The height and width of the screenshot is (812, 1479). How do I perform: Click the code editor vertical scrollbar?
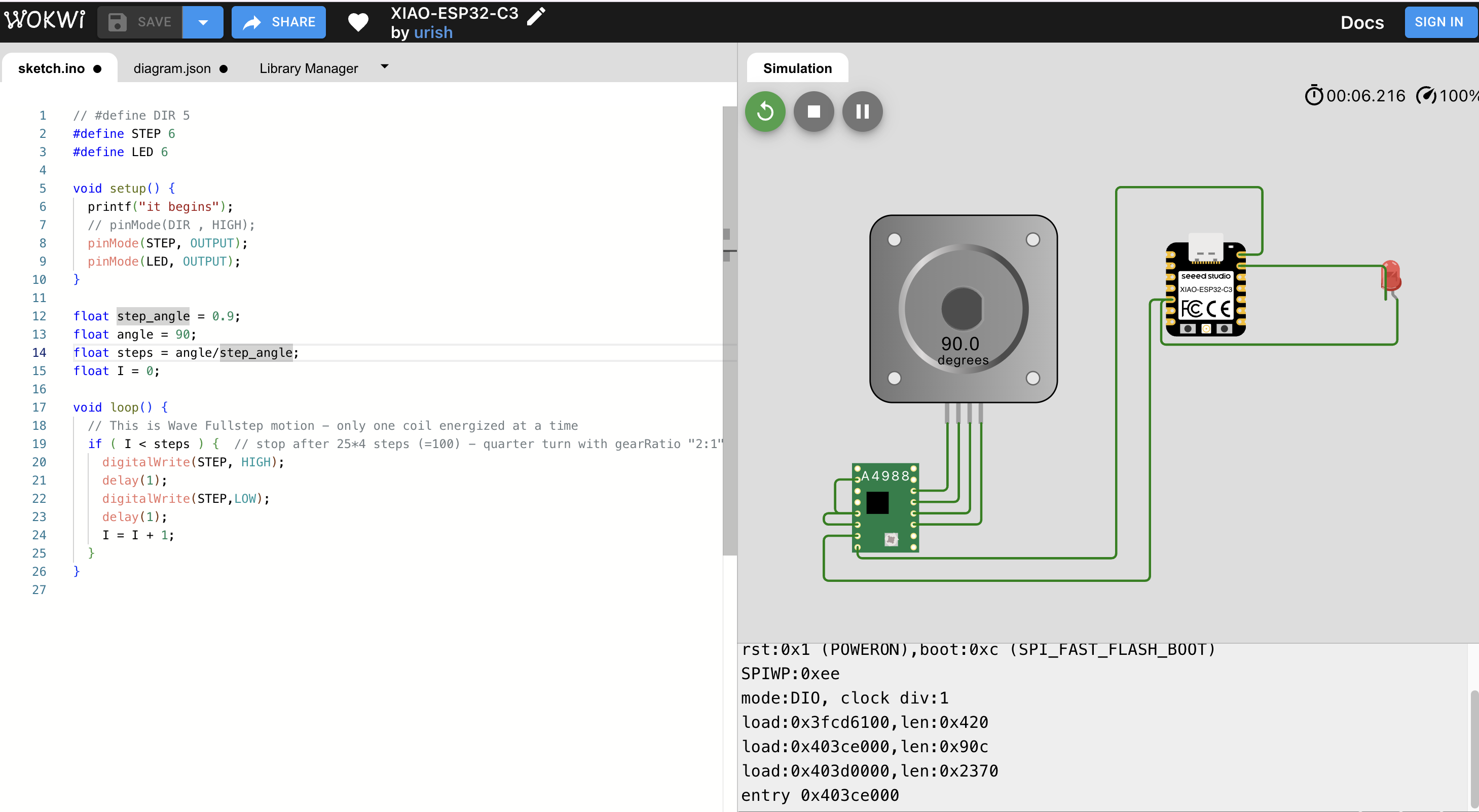[x=729, y=330]
